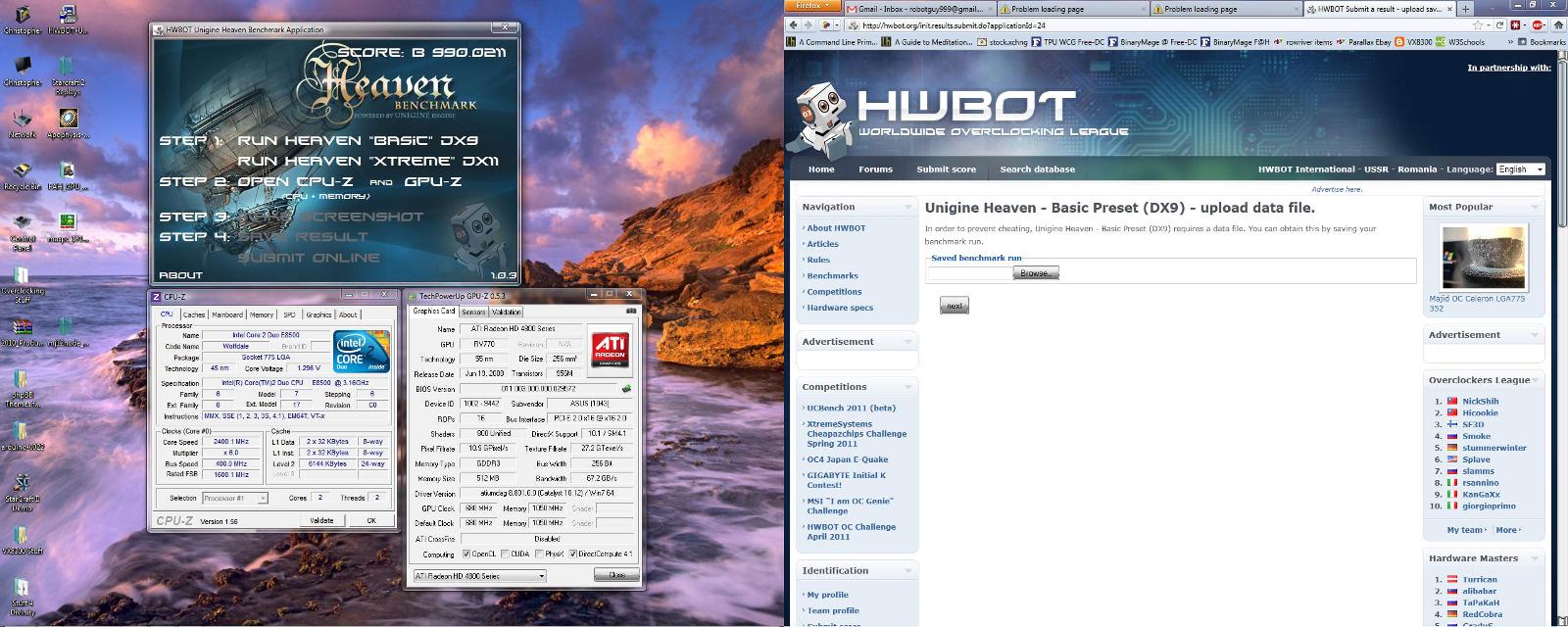
Task: Click the Intel Core 2 Duo logo in CPU-Z
Action: pos(362,352)
